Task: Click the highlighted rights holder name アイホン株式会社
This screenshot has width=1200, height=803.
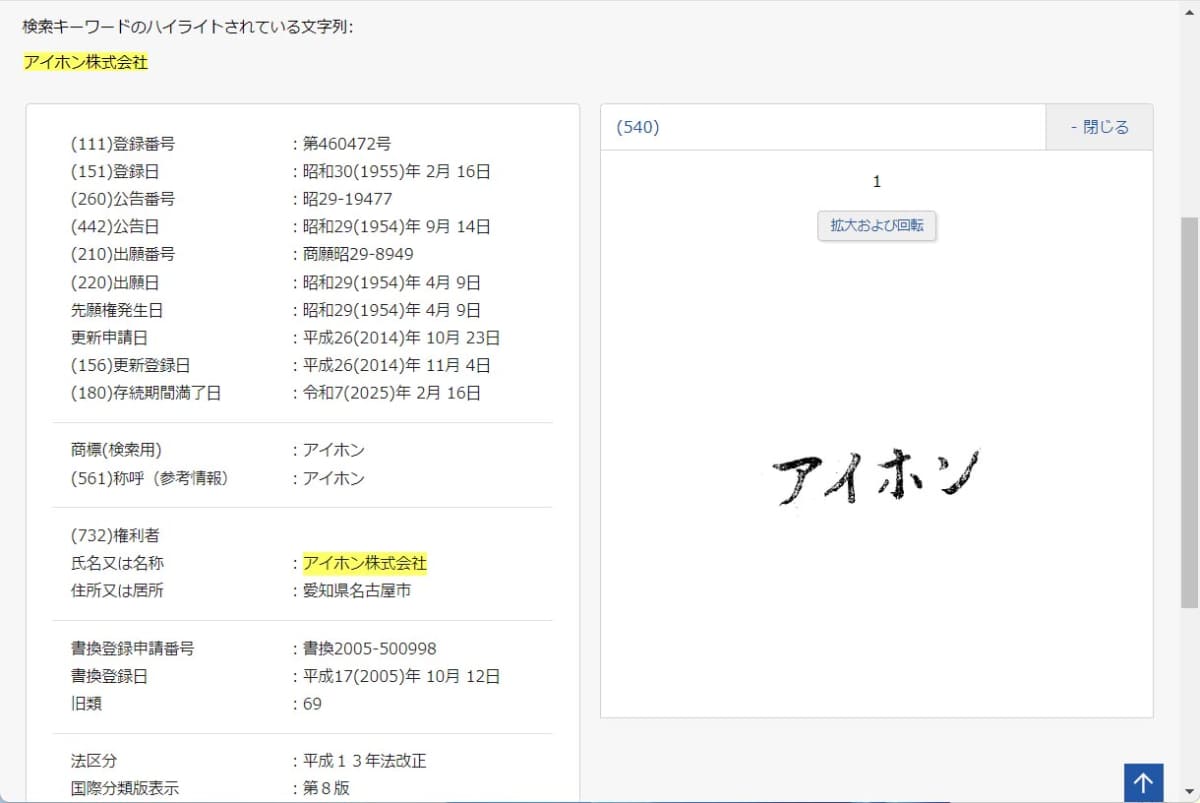Action: pyautogui.click(x=365, y=563)
